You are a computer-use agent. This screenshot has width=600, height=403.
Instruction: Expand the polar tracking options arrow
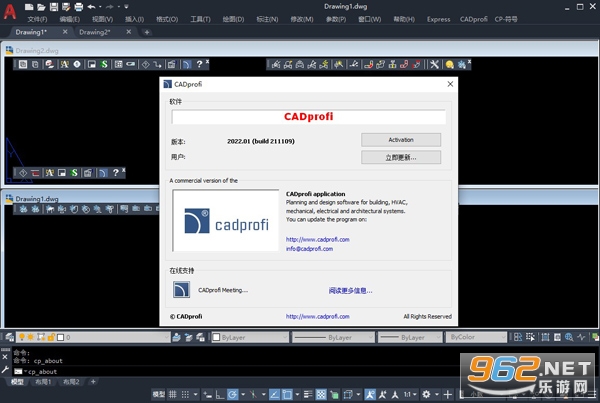[x=243, y=394]
